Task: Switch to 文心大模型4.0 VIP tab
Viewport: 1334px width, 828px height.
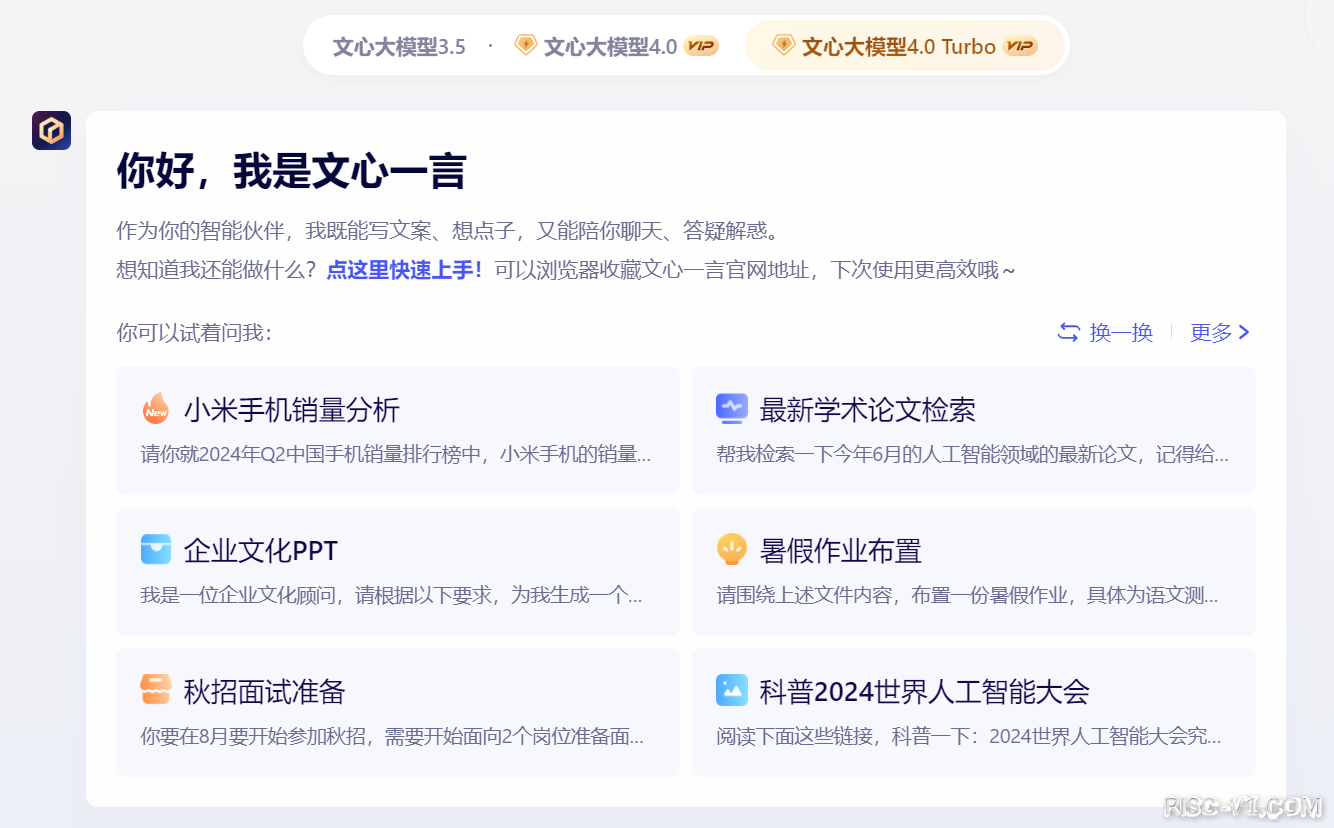Action: click(615, 46)
